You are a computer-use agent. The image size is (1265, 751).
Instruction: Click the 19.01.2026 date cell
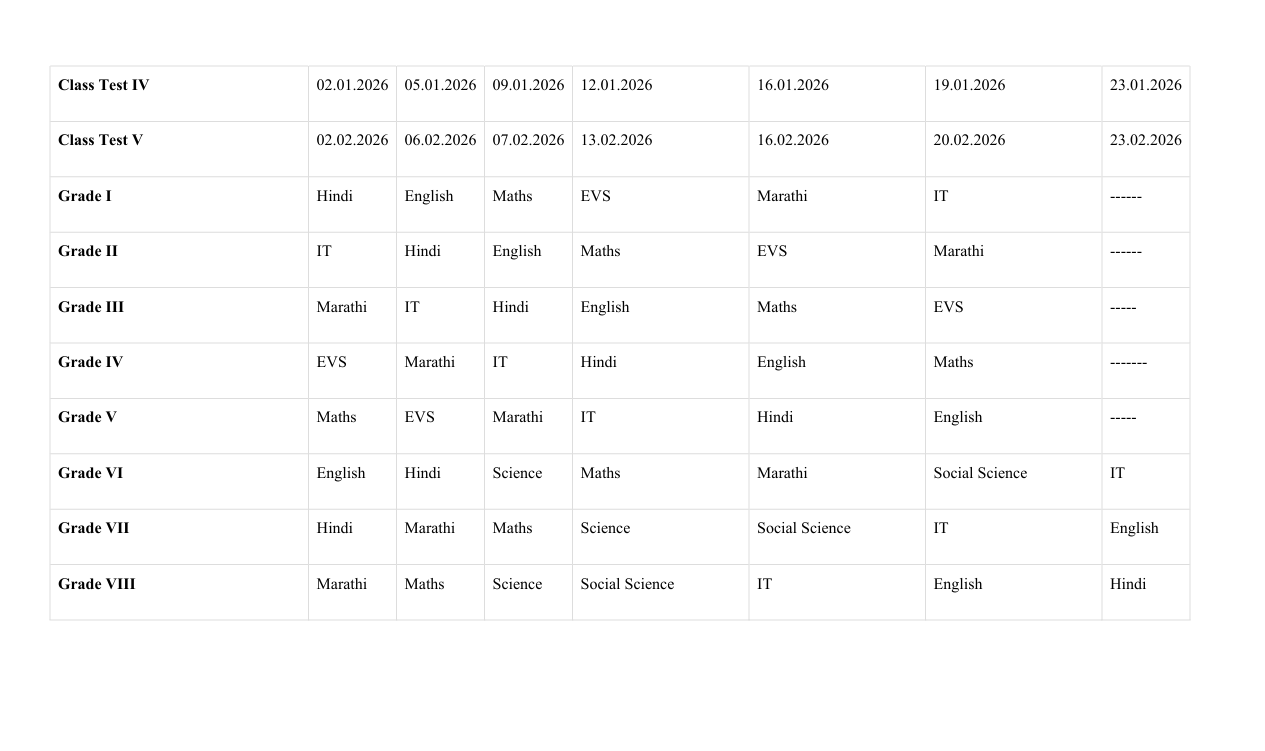969,85
